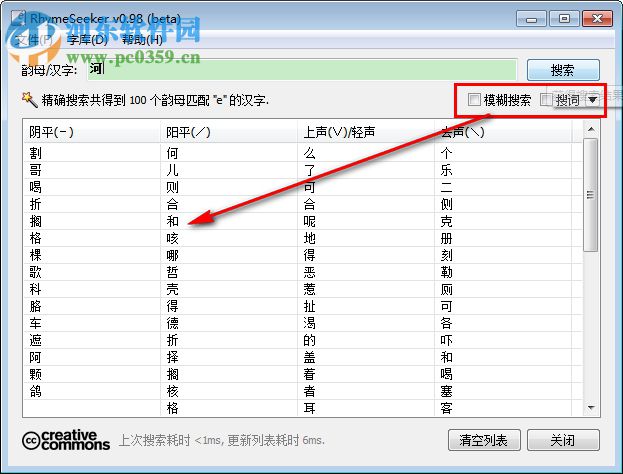
Task: Click the Creative Commons logo
Action: tap(66, 440)
